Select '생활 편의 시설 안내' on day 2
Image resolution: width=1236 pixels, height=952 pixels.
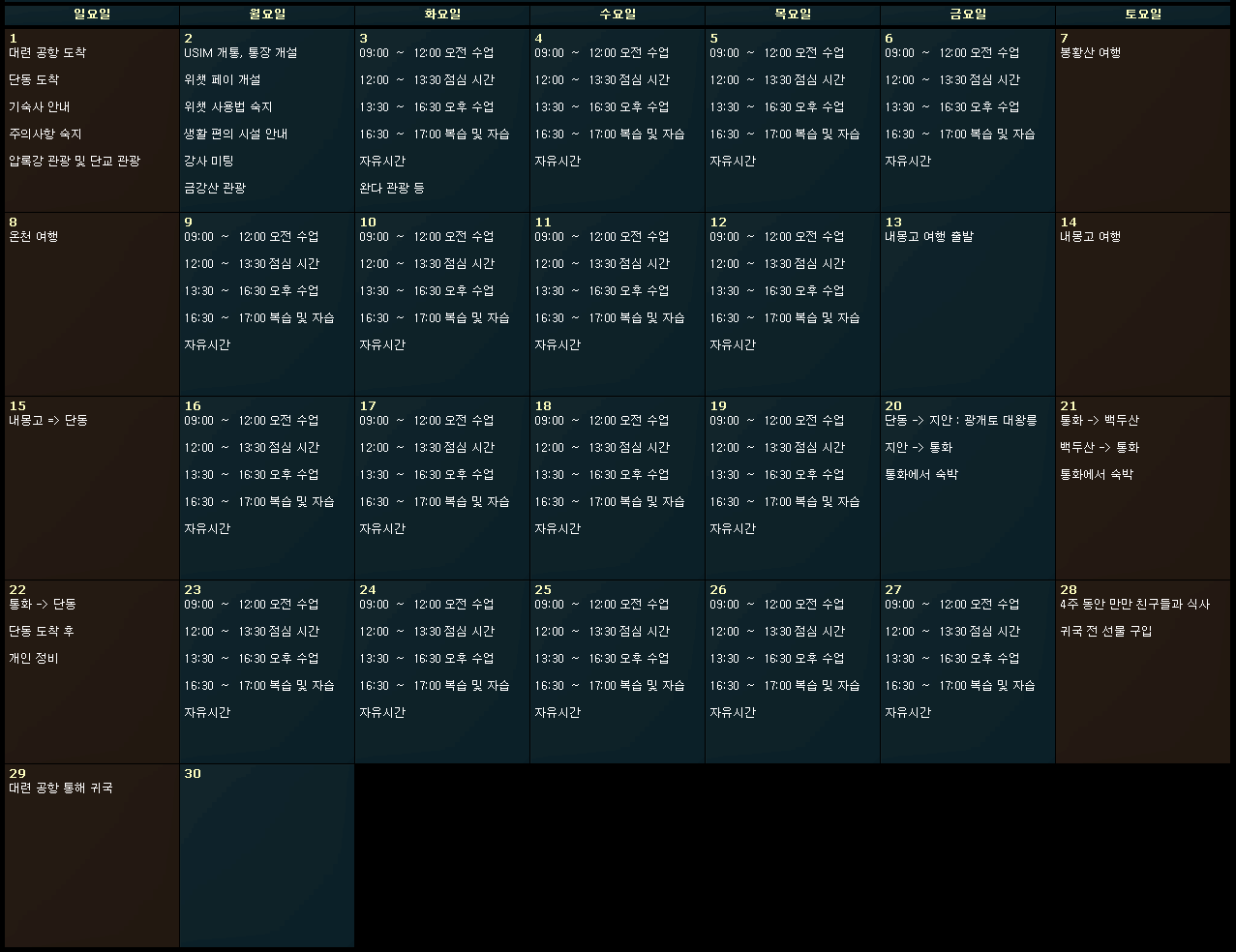[236, 134]
